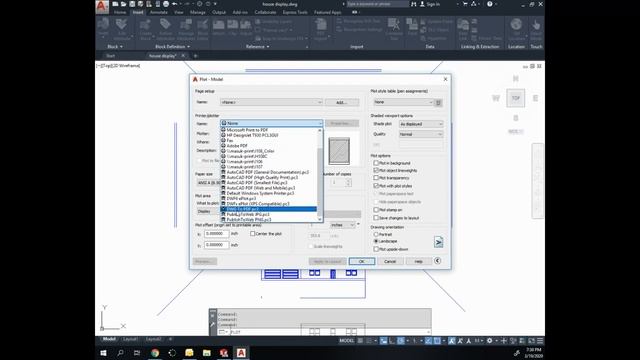Enable Plot in background checkbox
Viewport: 640px width, 360px height.
pos(376,163)
